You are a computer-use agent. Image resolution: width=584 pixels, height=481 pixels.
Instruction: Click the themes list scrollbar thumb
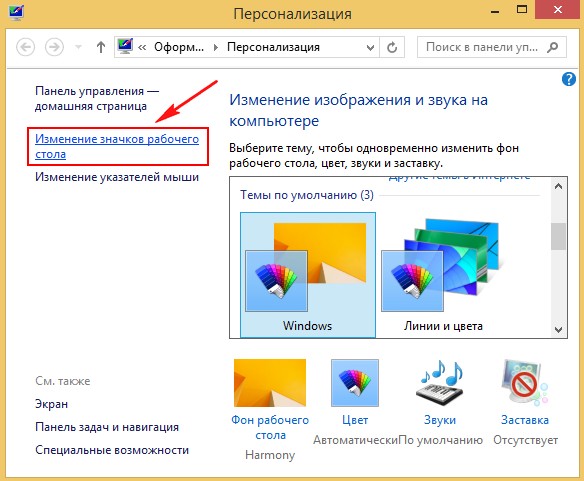click(x=558, y=237)
